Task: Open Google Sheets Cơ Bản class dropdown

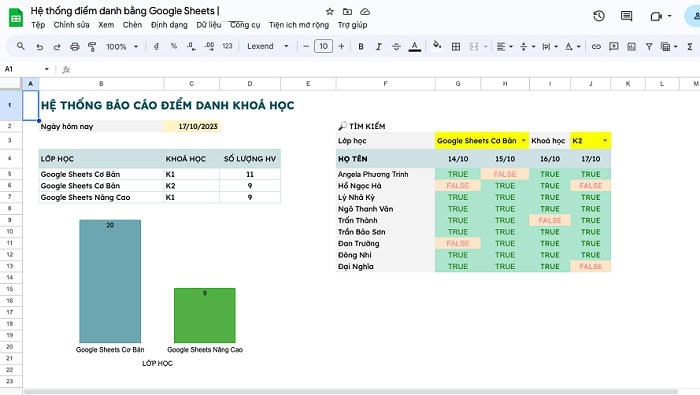Action: tap(523, 141)
